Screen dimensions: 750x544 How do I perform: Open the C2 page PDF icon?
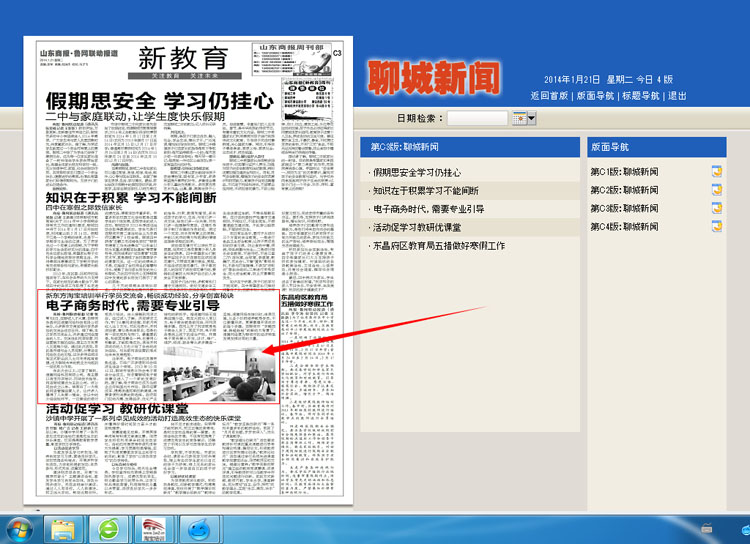point(716,190)
